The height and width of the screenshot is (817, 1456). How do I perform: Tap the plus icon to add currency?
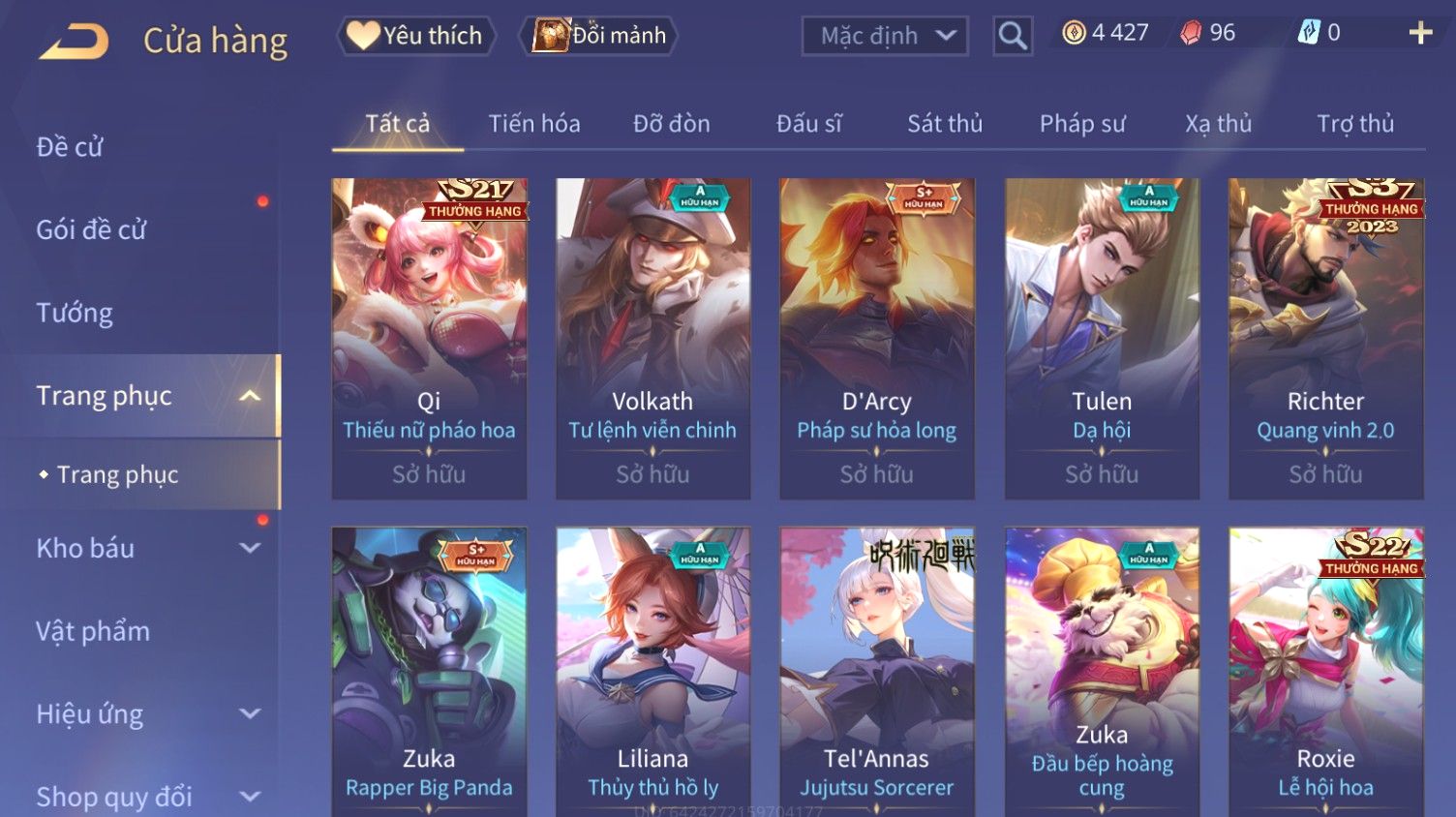pos(1420,34)
